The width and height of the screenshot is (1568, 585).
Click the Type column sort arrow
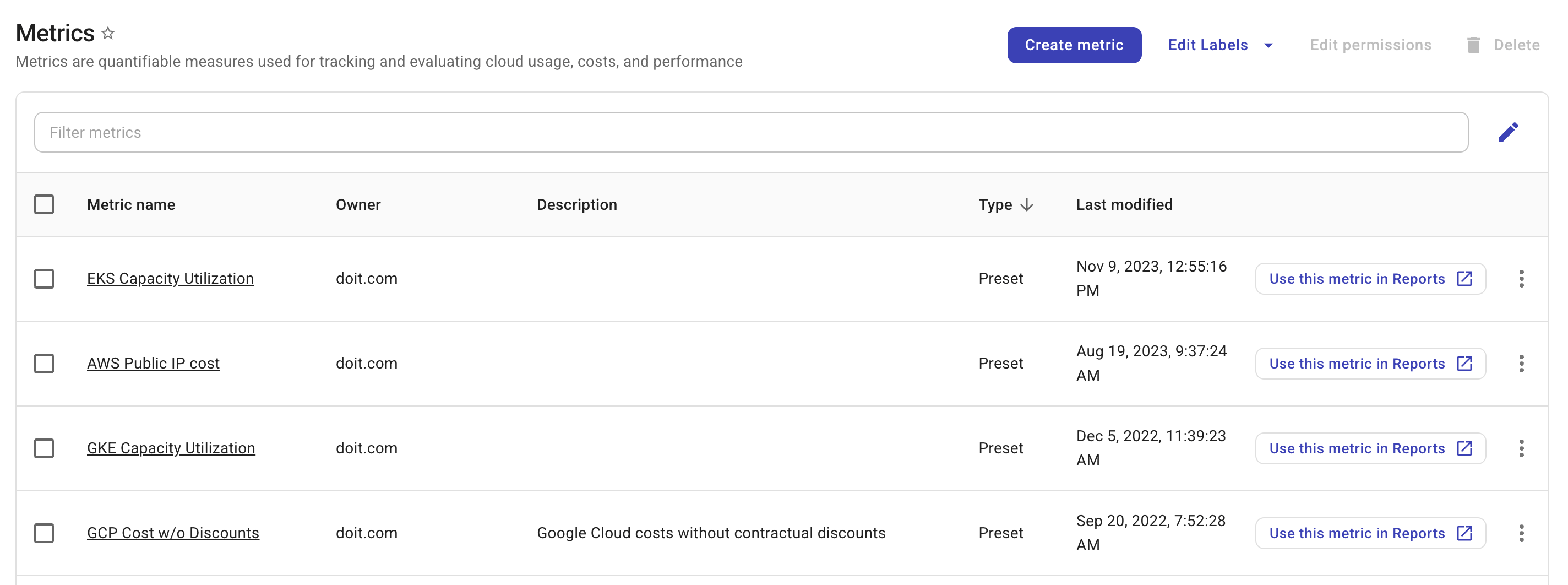tap(1027, 204)
